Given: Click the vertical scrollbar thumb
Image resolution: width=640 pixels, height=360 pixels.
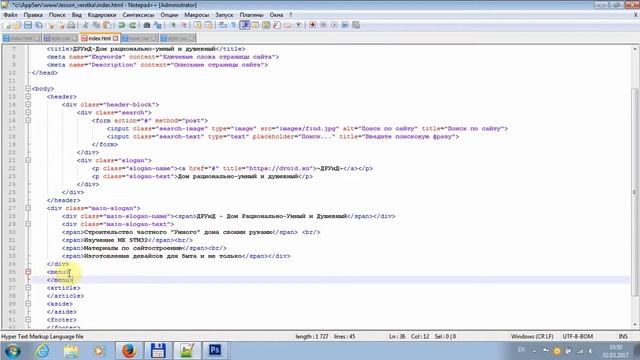Looking at the screenshot, I should point(635,192).
